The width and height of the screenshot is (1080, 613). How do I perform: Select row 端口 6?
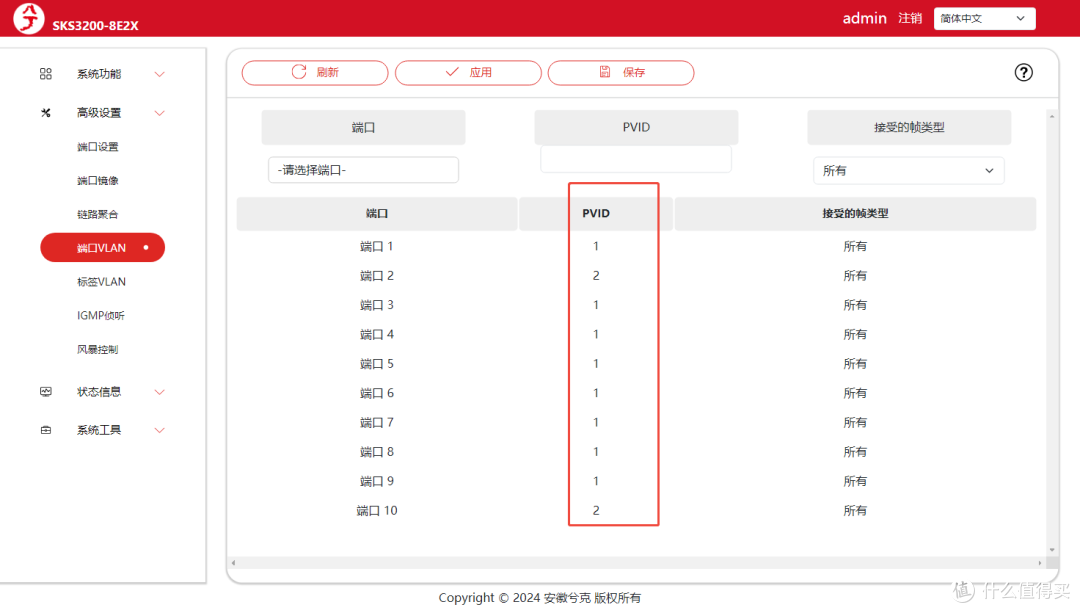click(x=636, y=393)
